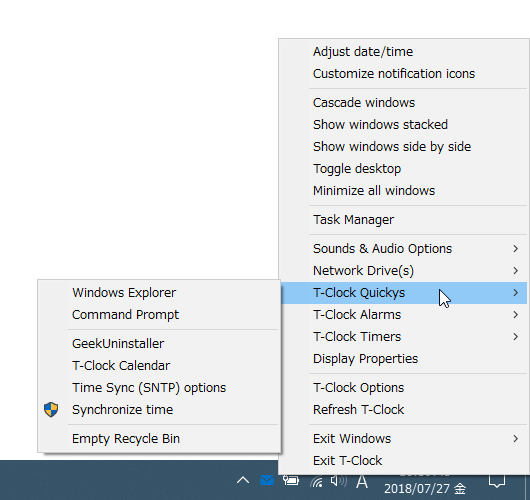Choose Minimize all windows
The width and height of the screenshot is (530, 500).
point(404,191)
